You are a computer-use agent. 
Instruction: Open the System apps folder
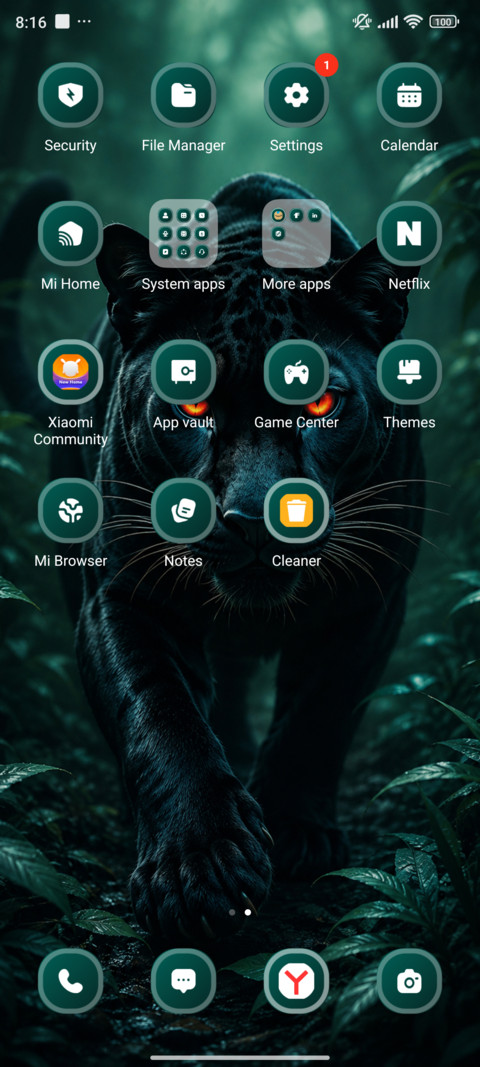pos(183,233)
